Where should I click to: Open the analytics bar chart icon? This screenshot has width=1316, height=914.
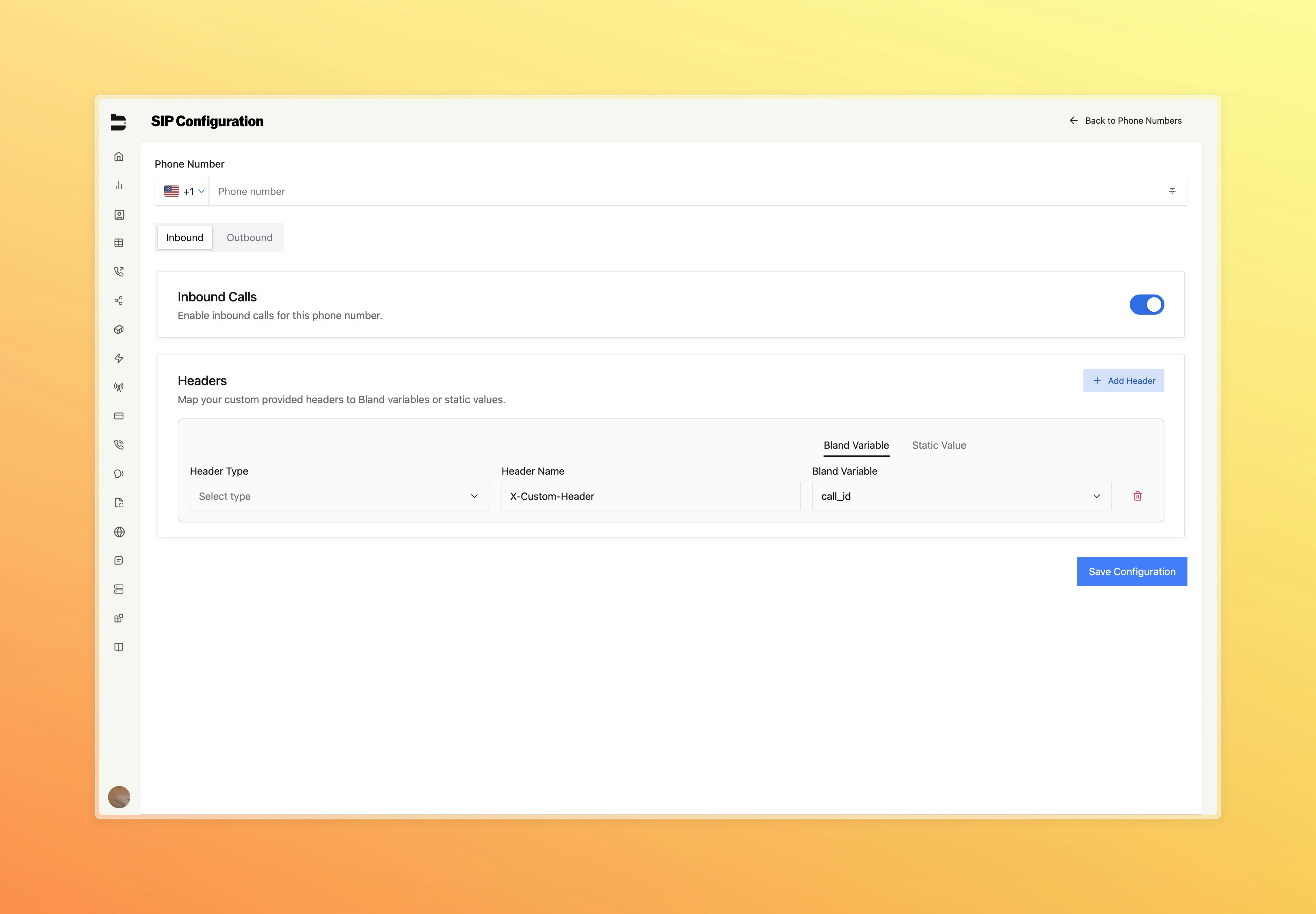click(118, 185)
